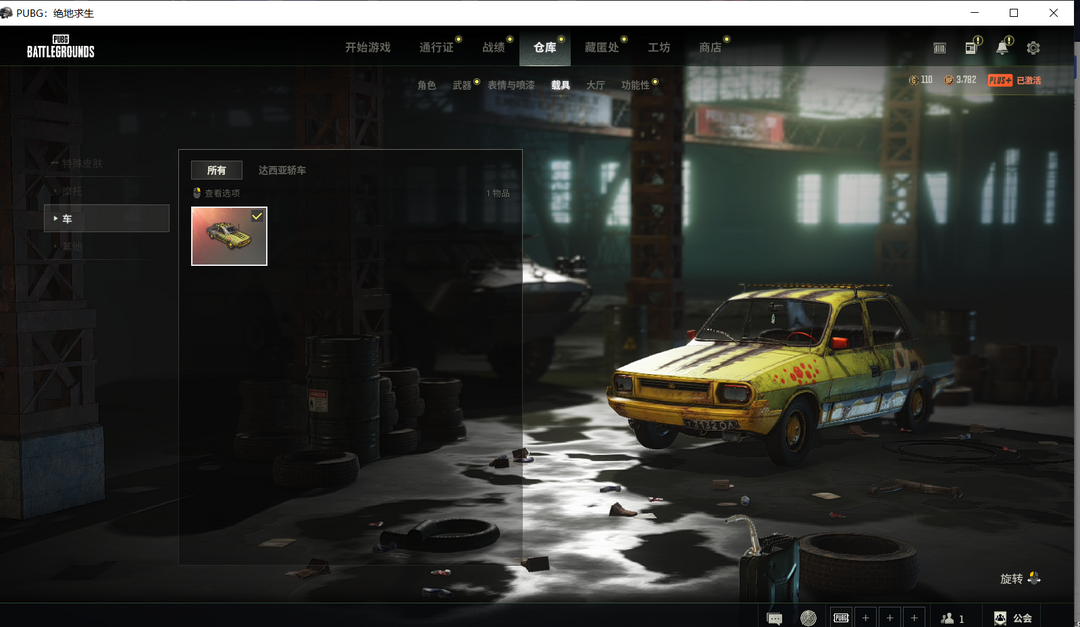Click the third plus invite slot

coord(914,618)
